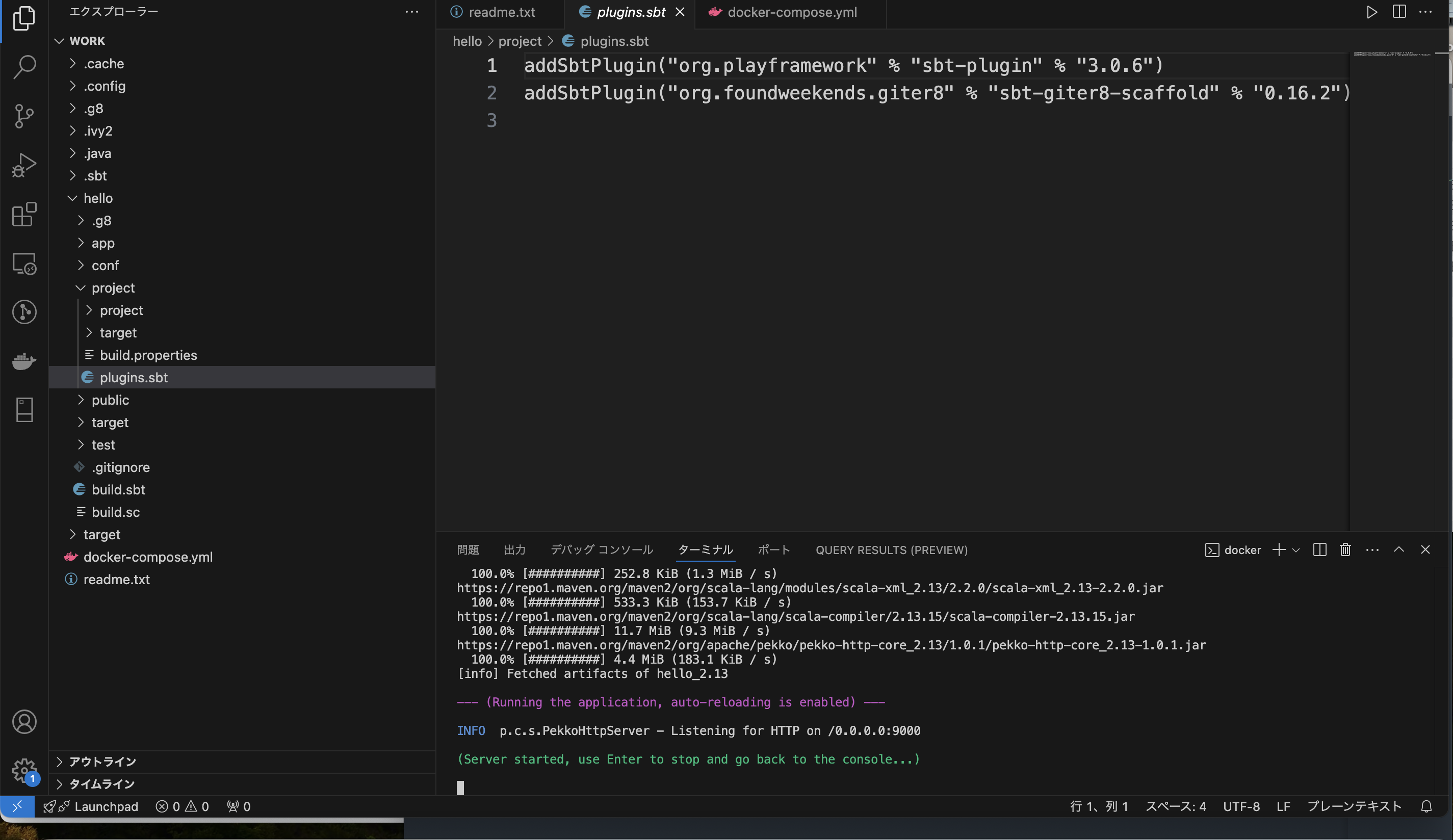Expand the Timeline (タイムライン) section
Screen dimensions: 1453x840
(x=242, y=784)
